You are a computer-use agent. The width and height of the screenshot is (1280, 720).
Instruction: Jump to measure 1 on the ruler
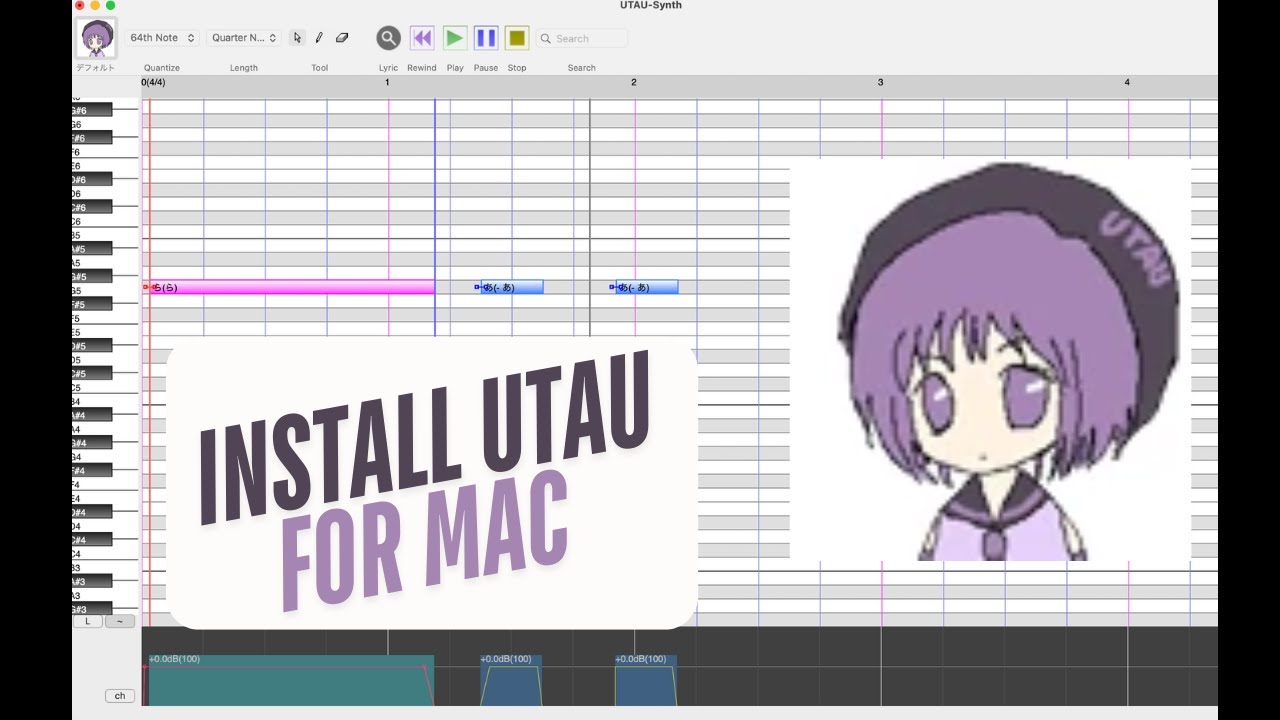[387, 82]
